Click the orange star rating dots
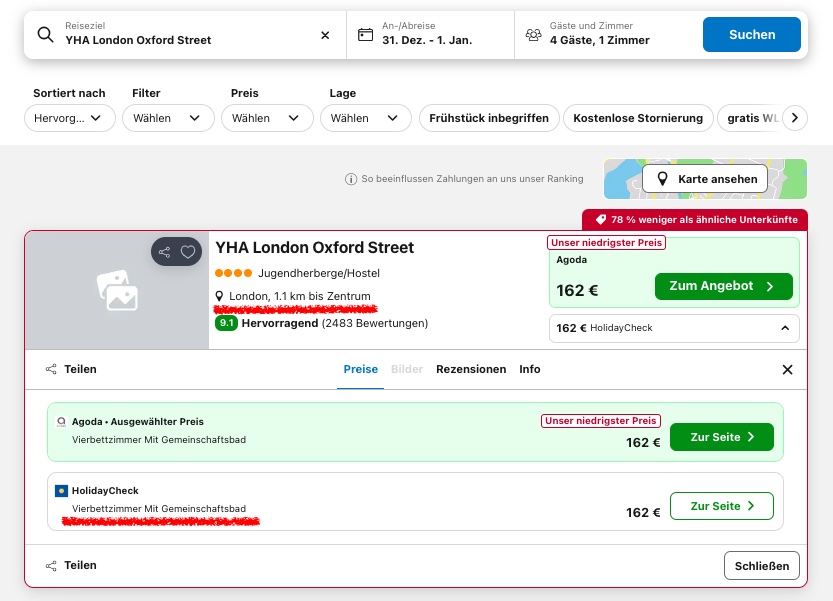The width and height of the screenshot is (833, 601). [233, 273]
